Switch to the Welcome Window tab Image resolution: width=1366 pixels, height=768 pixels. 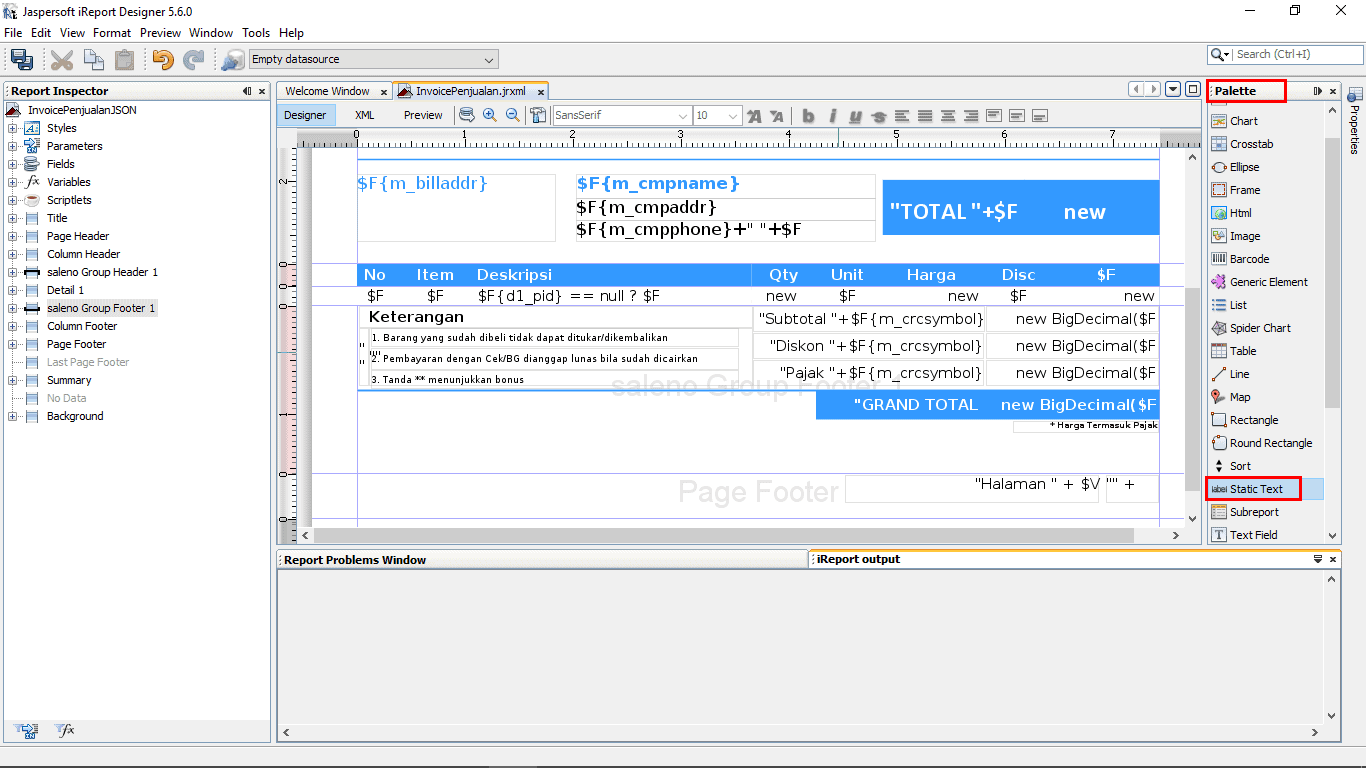pos(327,91)
